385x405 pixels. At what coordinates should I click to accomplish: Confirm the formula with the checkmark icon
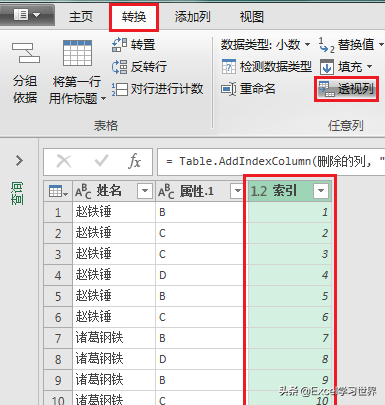[x=101, y=161]
